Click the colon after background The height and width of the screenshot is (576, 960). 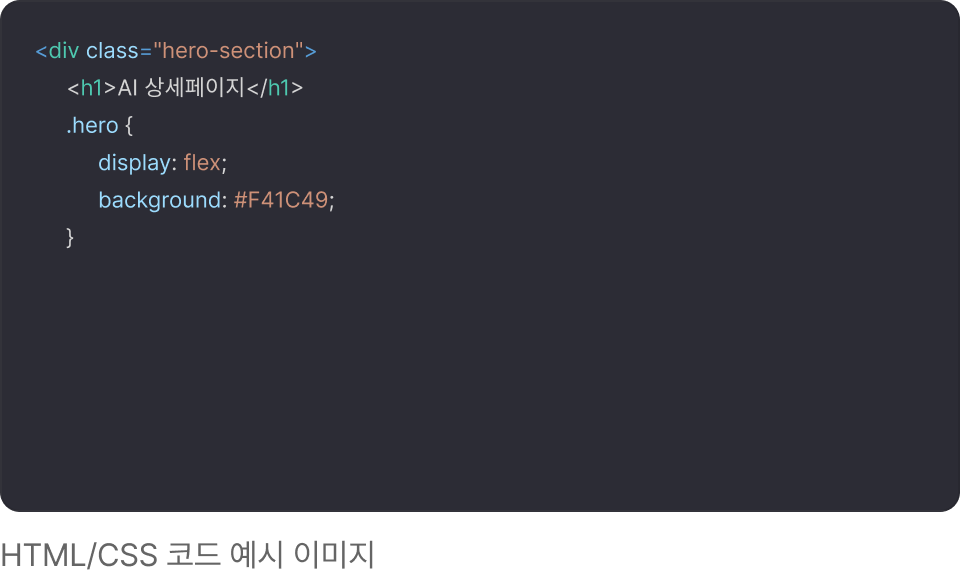tap(223, 200)
